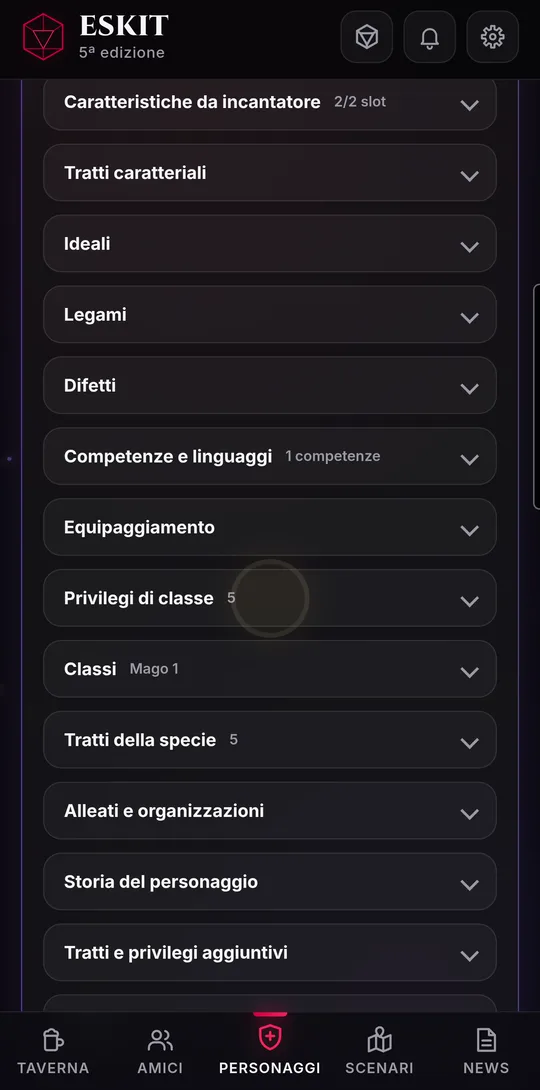Select Personaggi shield icon
The width and height of the screenshot is (540, 1090).
(270, 1039)
